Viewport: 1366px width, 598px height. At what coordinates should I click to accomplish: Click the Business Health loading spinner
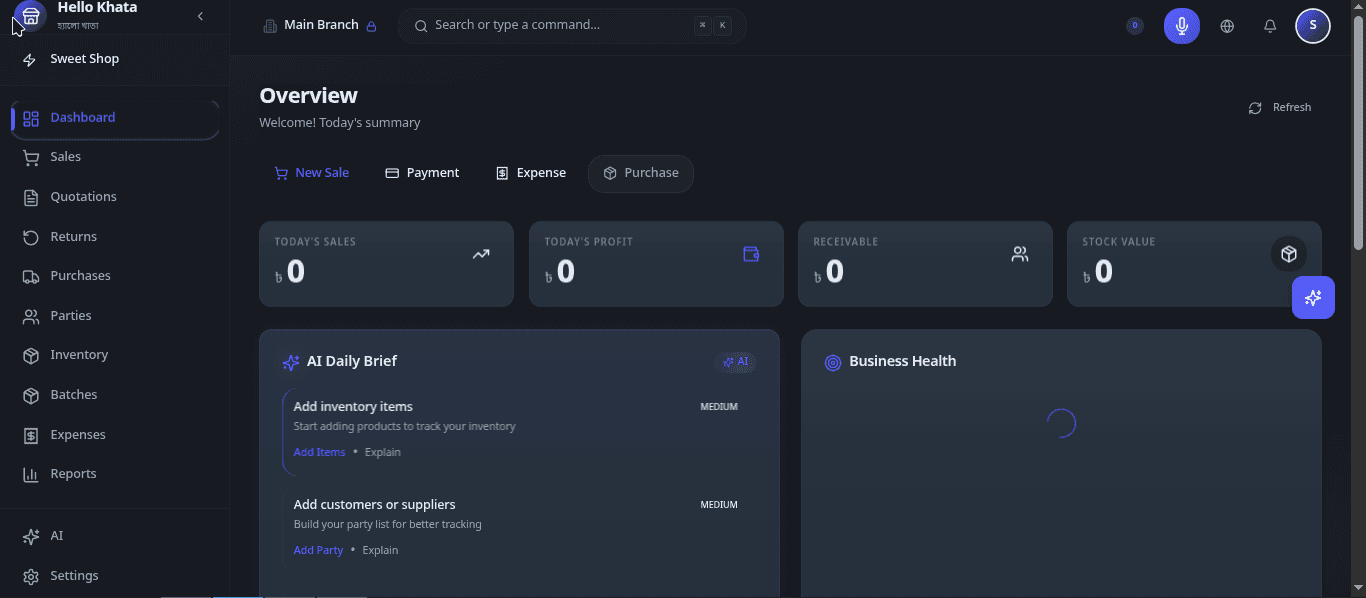pos(1061,422)
